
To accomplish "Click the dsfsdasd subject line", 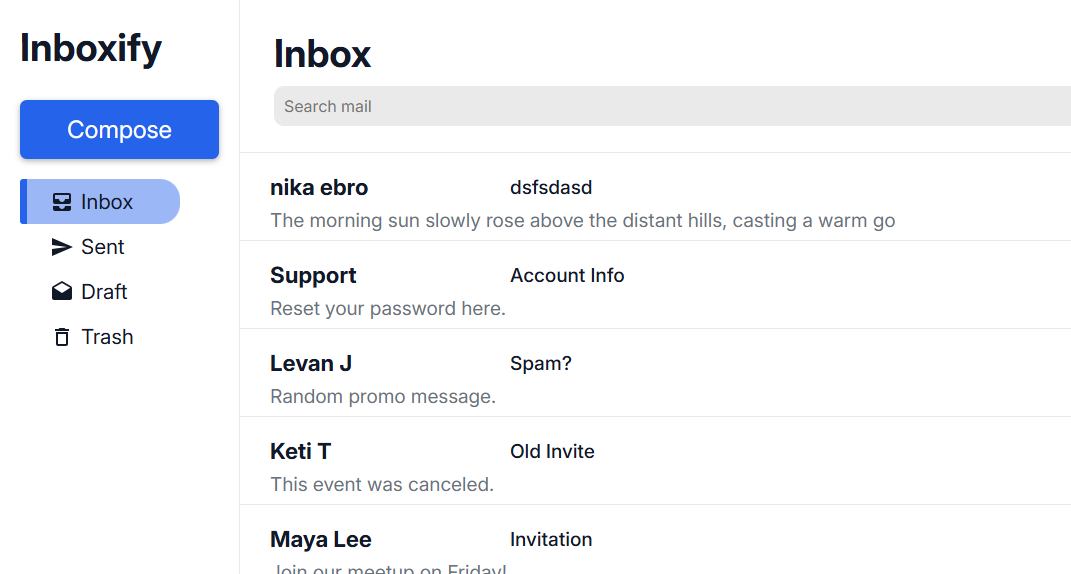I will (x=551, y=188).
